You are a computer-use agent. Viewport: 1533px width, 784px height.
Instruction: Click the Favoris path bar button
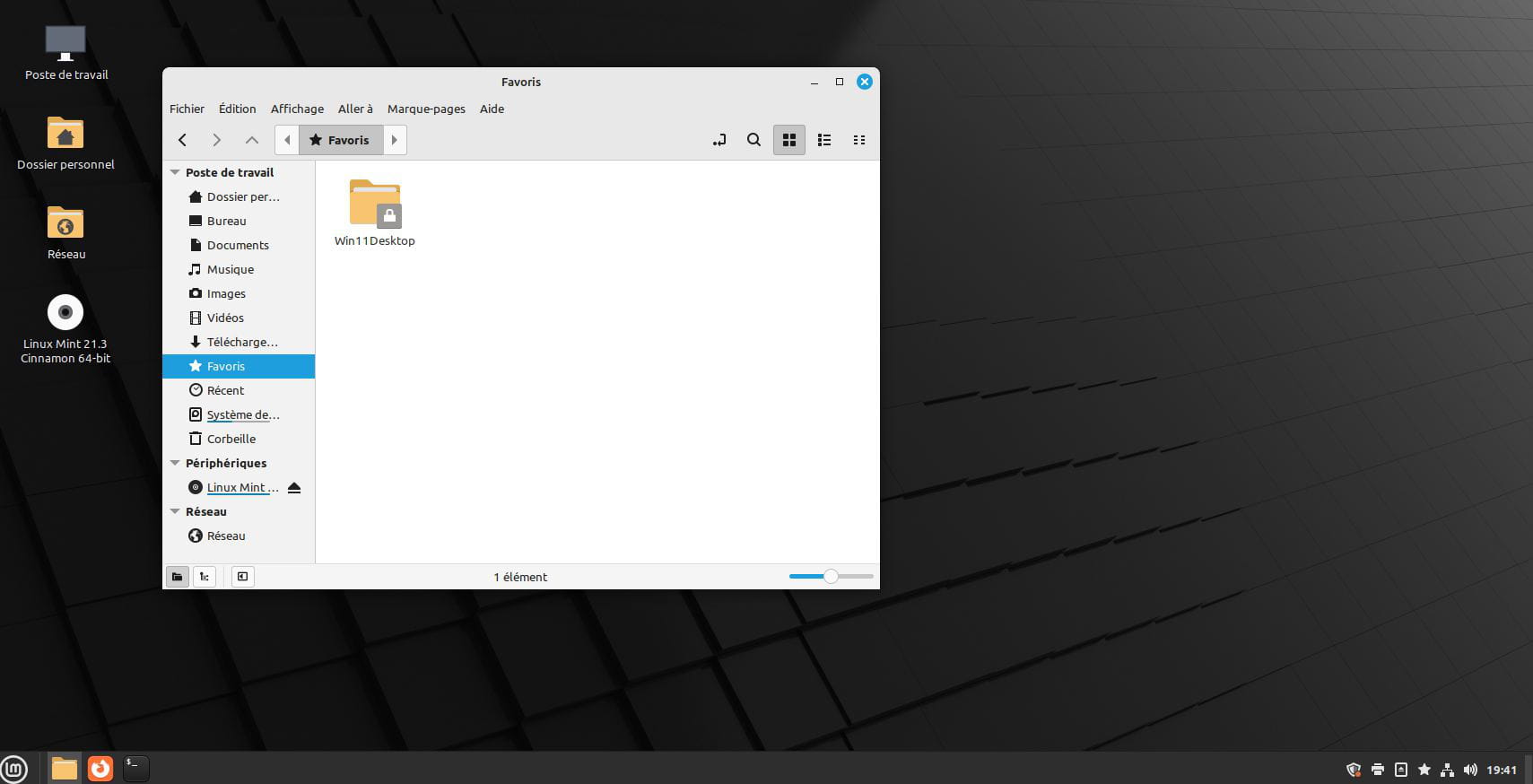(x=340, y=140)
